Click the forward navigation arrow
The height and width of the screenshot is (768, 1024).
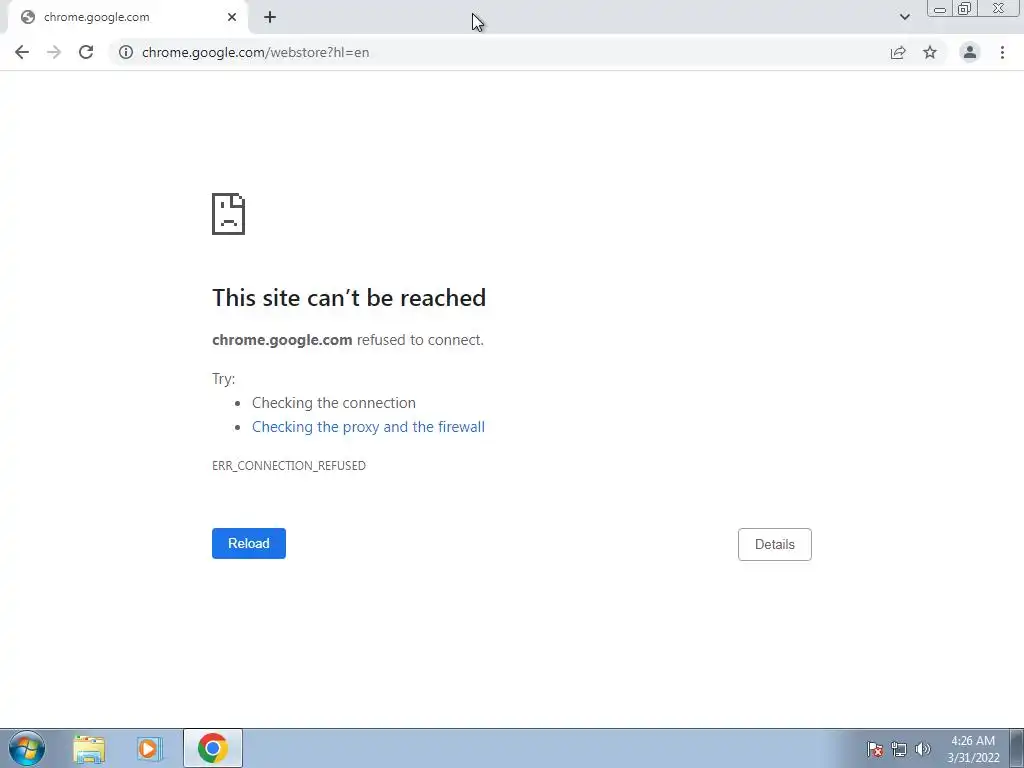pyautogui.click(x=54, y=52)
